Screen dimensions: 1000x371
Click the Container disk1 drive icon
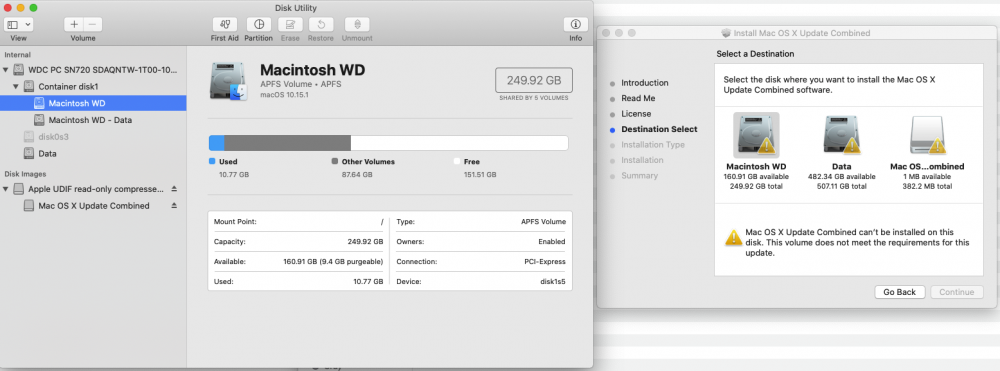[29, 86]
